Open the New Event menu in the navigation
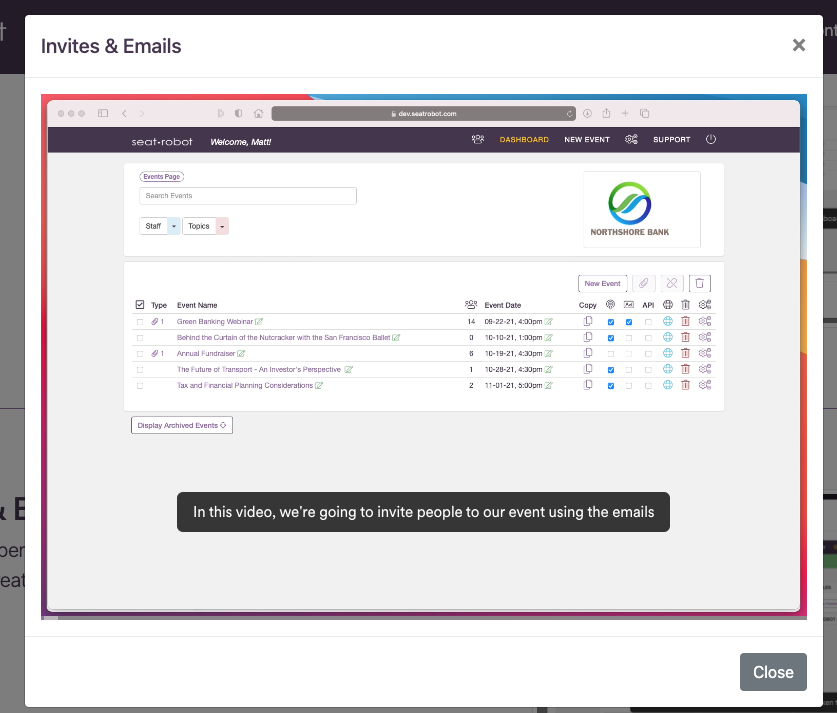 point(587,139)
